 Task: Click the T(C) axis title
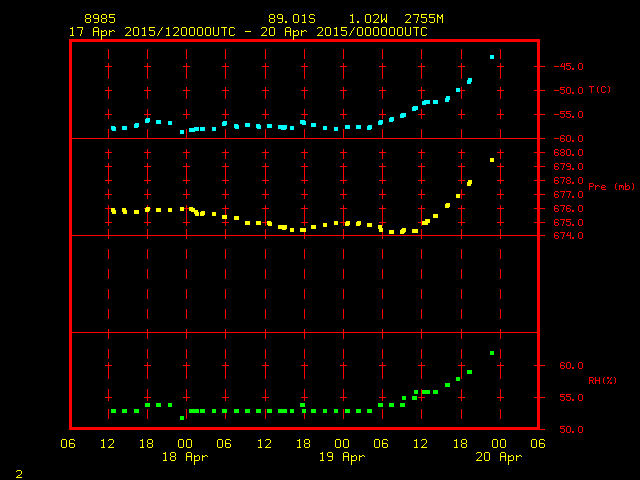coord(600,89)
